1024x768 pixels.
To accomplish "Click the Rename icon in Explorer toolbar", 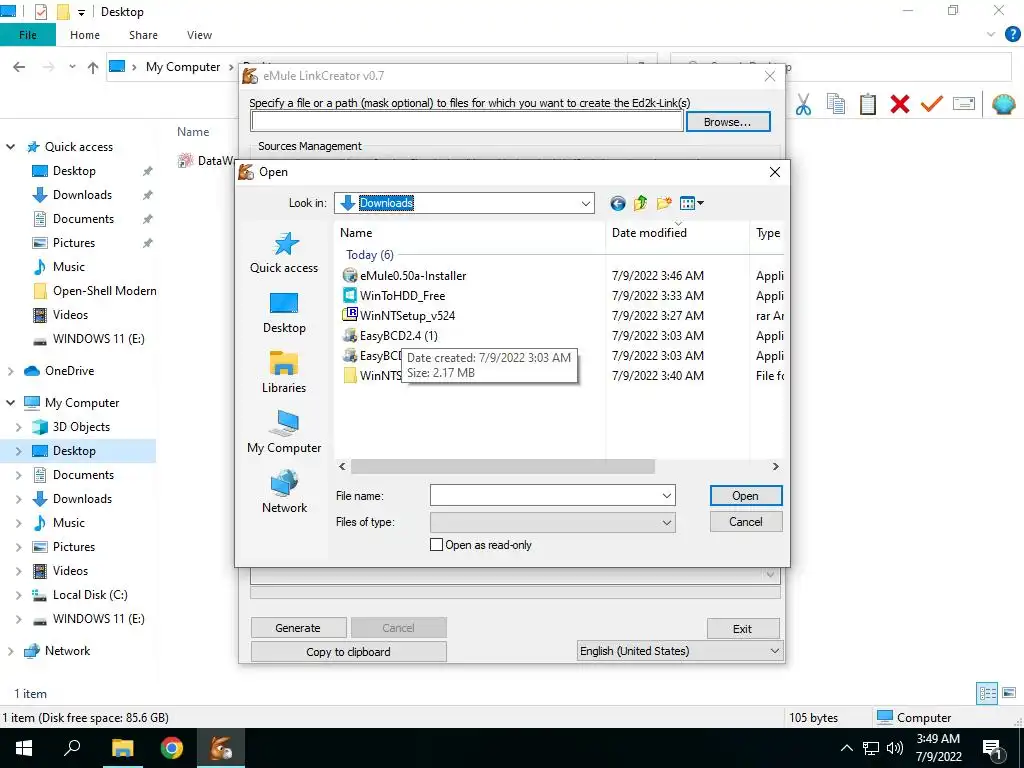I will [x=964, y=104].
